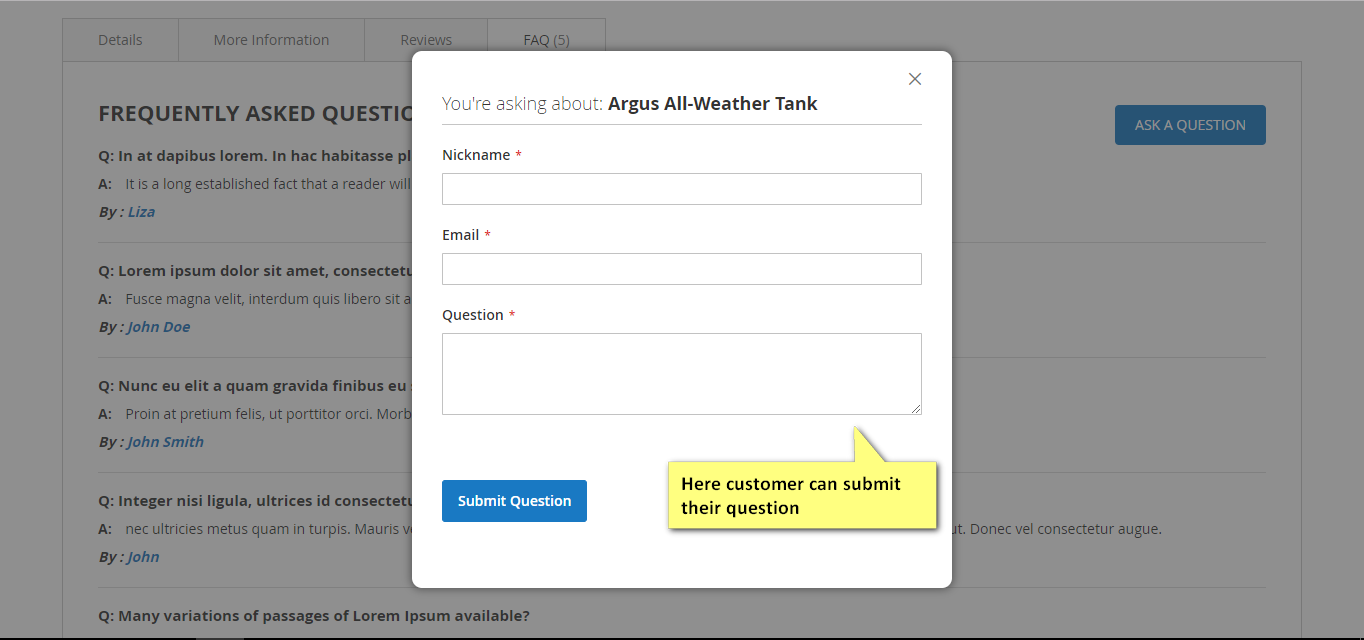The image size is (1364, 640).
Task: Click the question 'Integer nisi ligula, ultrices'
Action: pos(255,501)
